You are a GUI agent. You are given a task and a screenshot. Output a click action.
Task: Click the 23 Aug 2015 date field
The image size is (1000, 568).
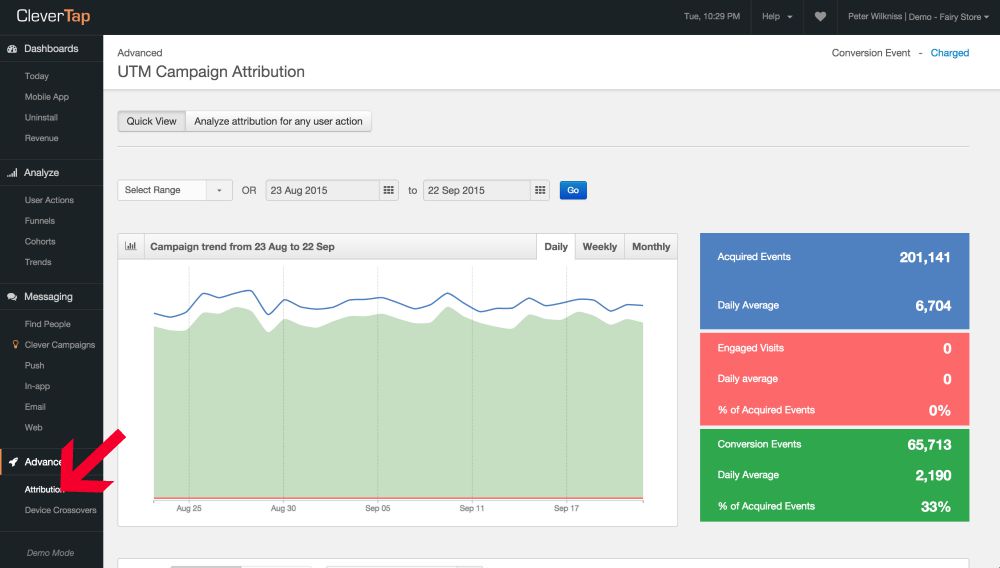pyautogui.click(x=322, y=190)
